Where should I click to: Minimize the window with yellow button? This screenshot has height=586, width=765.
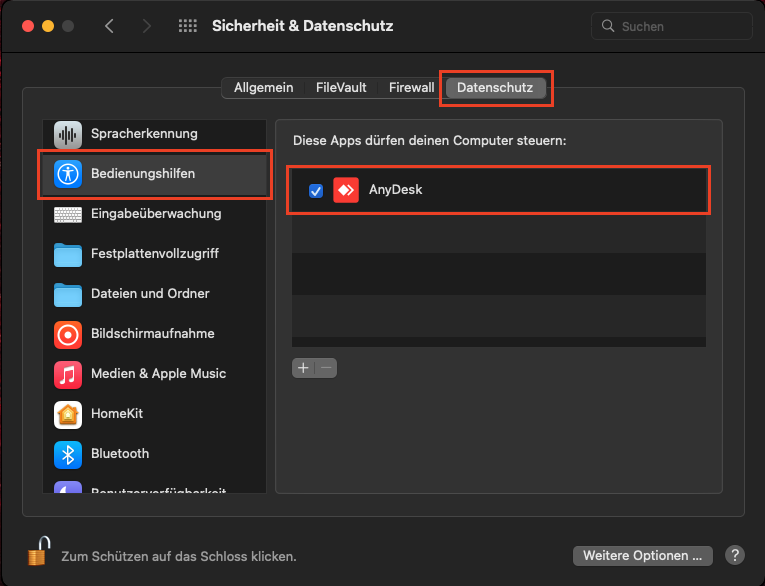[48, 26]
